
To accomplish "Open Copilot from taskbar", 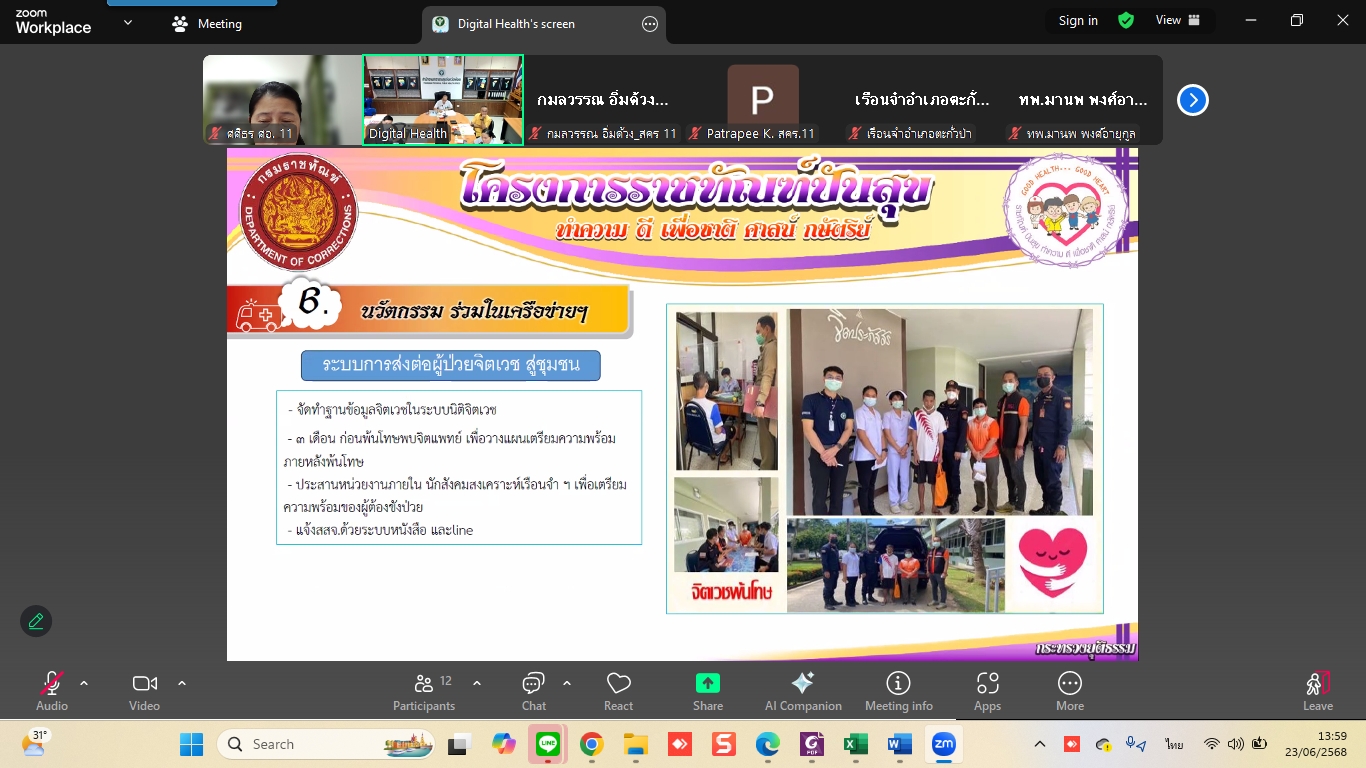I will tap(504, 744).
